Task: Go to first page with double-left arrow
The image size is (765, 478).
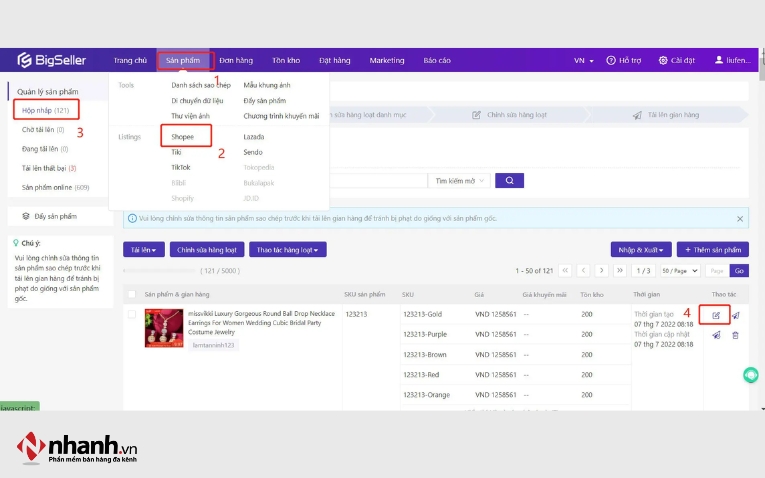Action: tap(565, 270)
